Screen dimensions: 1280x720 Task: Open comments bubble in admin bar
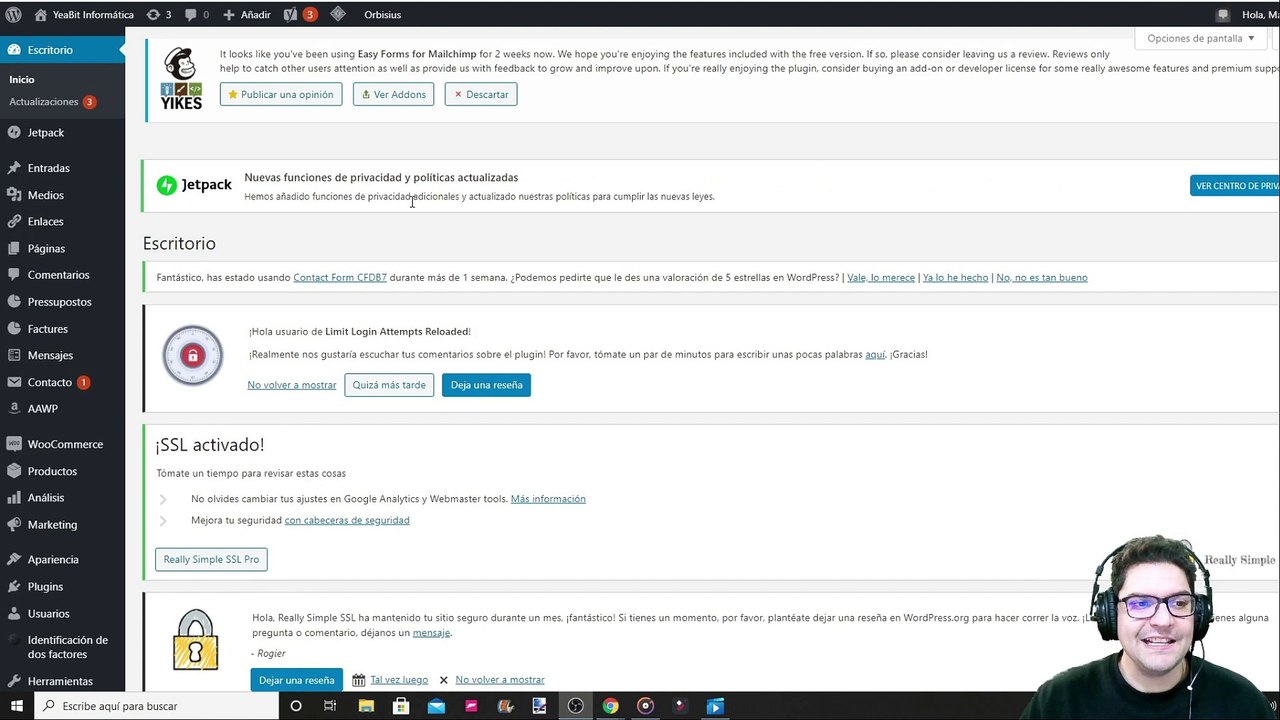[198, 15]
